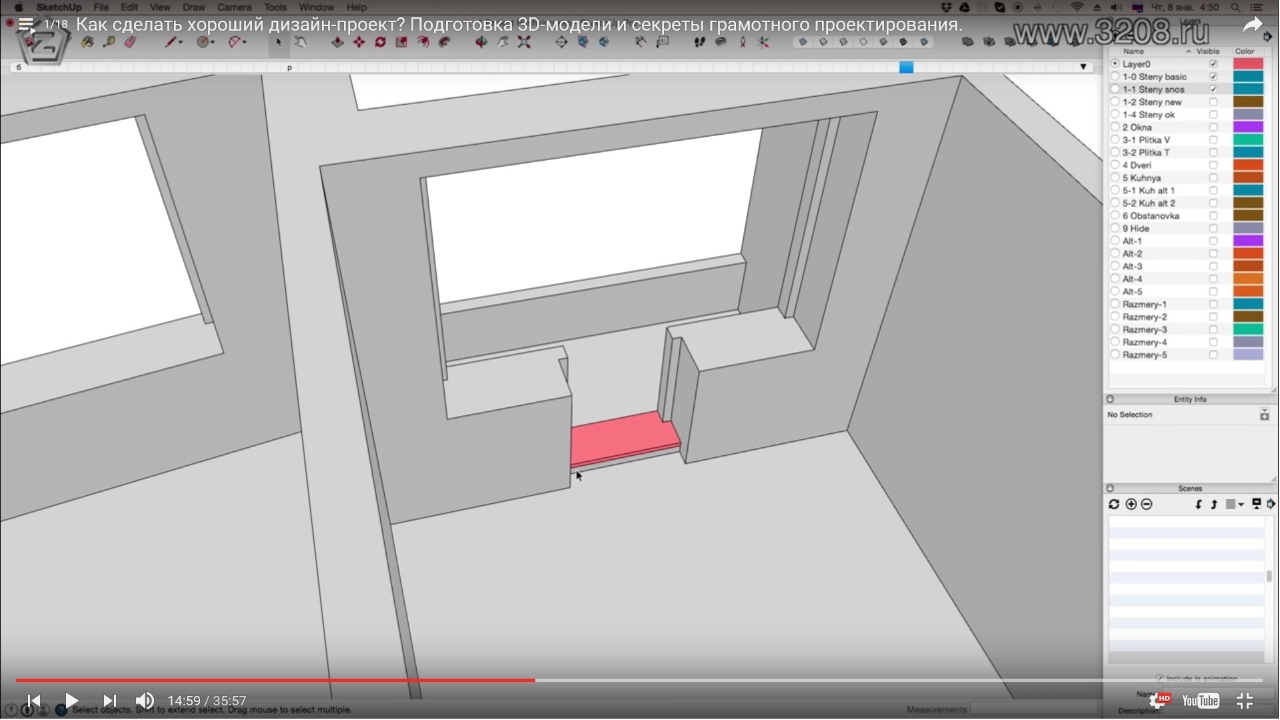
Task: Enable visibility for 5 Kuhnya layer
Action: point(1213,178)
